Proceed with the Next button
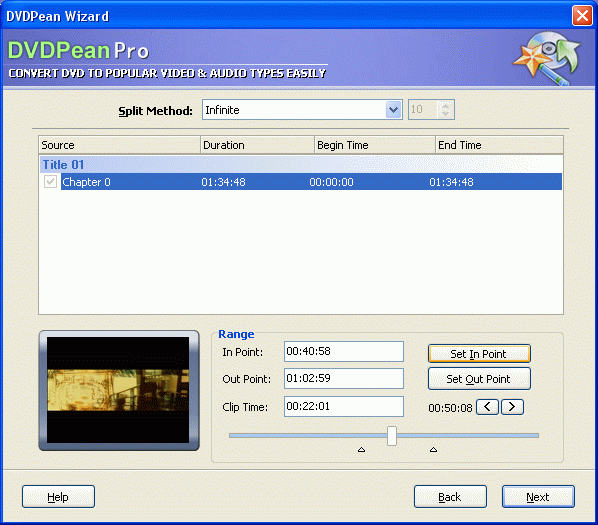The height and width of the screenshot is (525, 598). (x=538, y=497)
